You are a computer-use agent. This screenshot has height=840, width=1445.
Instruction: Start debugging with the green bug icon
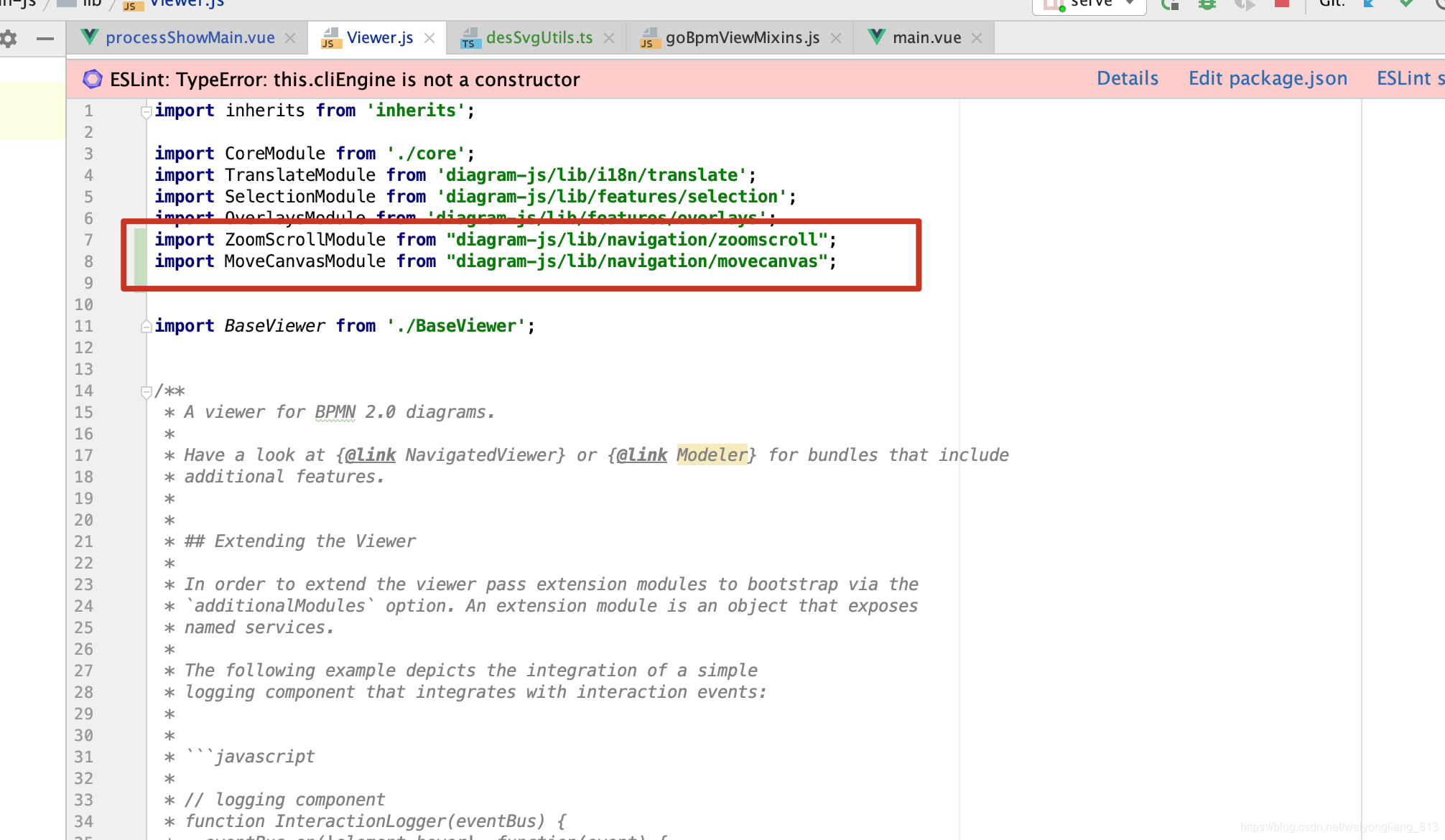point(1207,4)
